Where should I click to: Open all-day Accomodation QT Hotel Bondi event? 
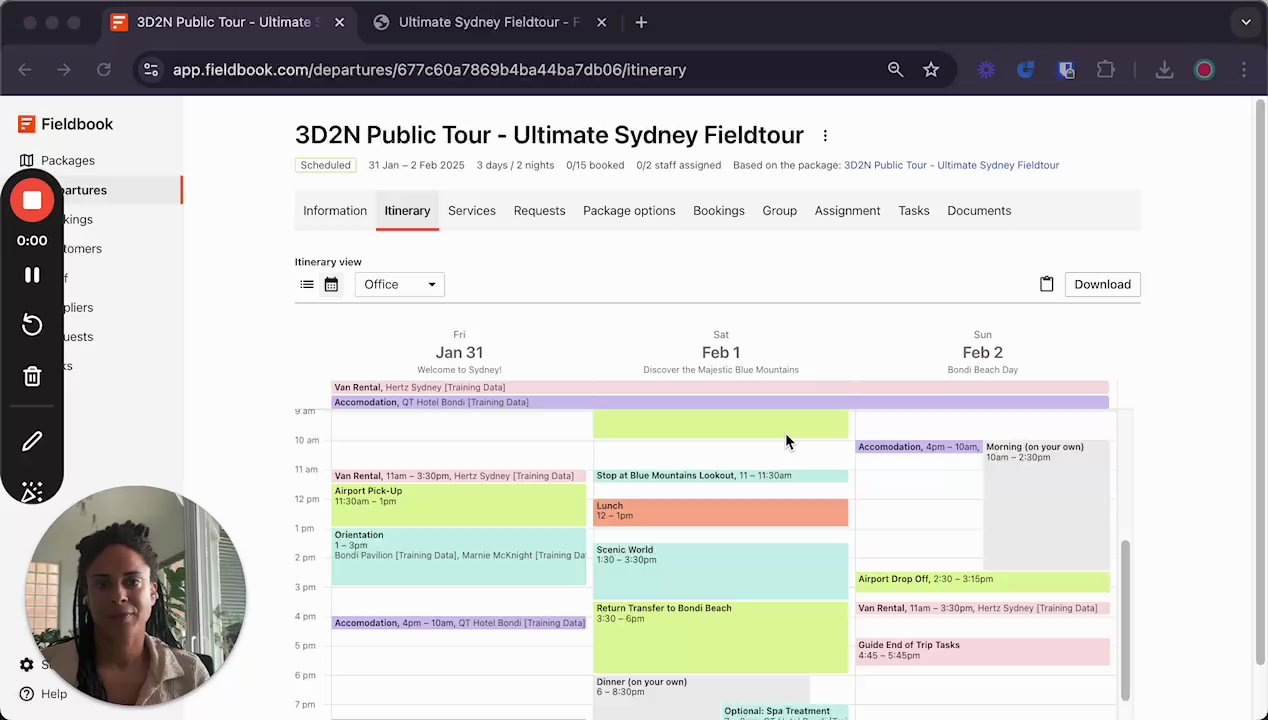coord(720,402)
